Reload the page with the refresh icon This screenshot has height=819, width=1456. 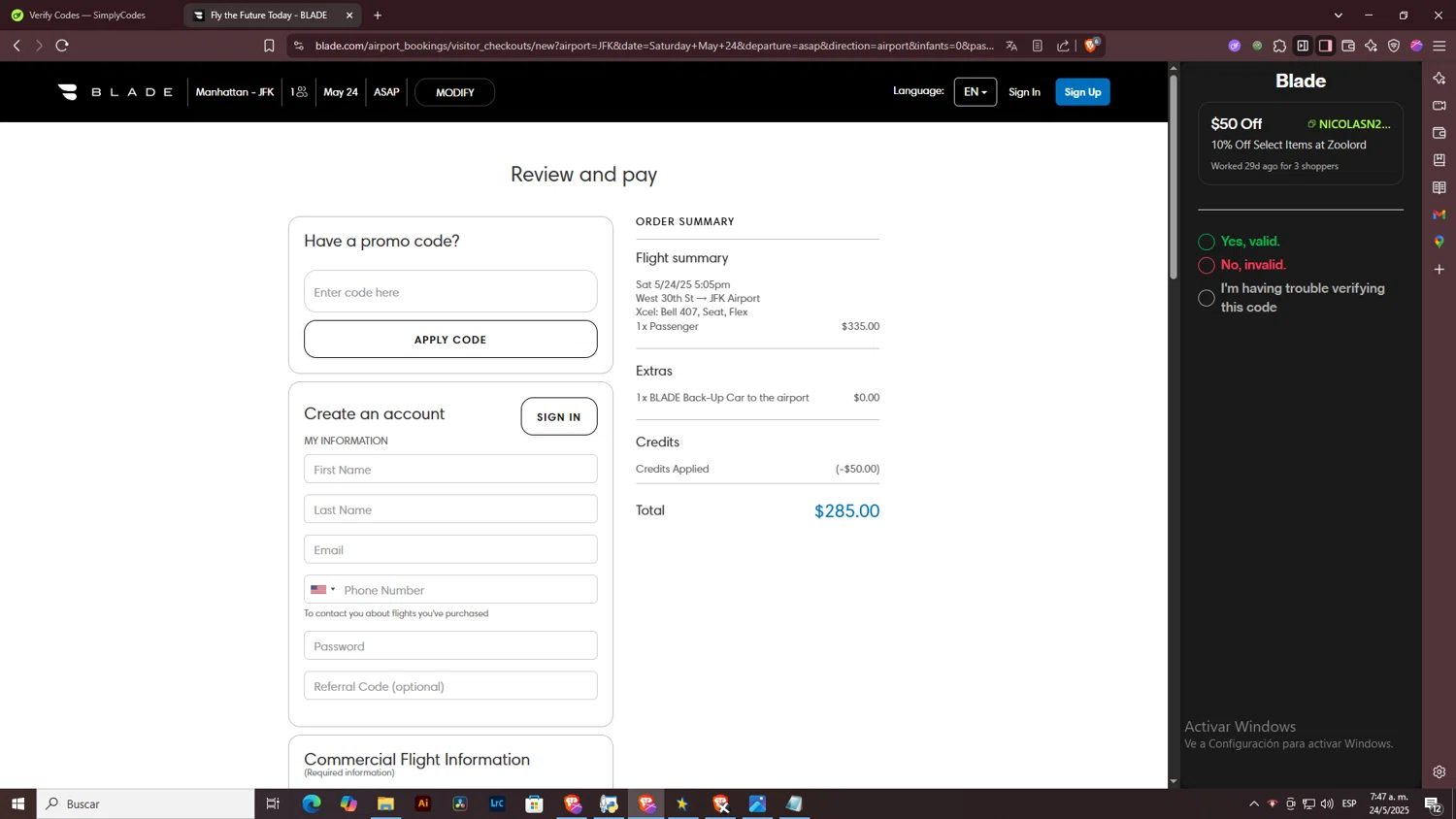(62, 46)
